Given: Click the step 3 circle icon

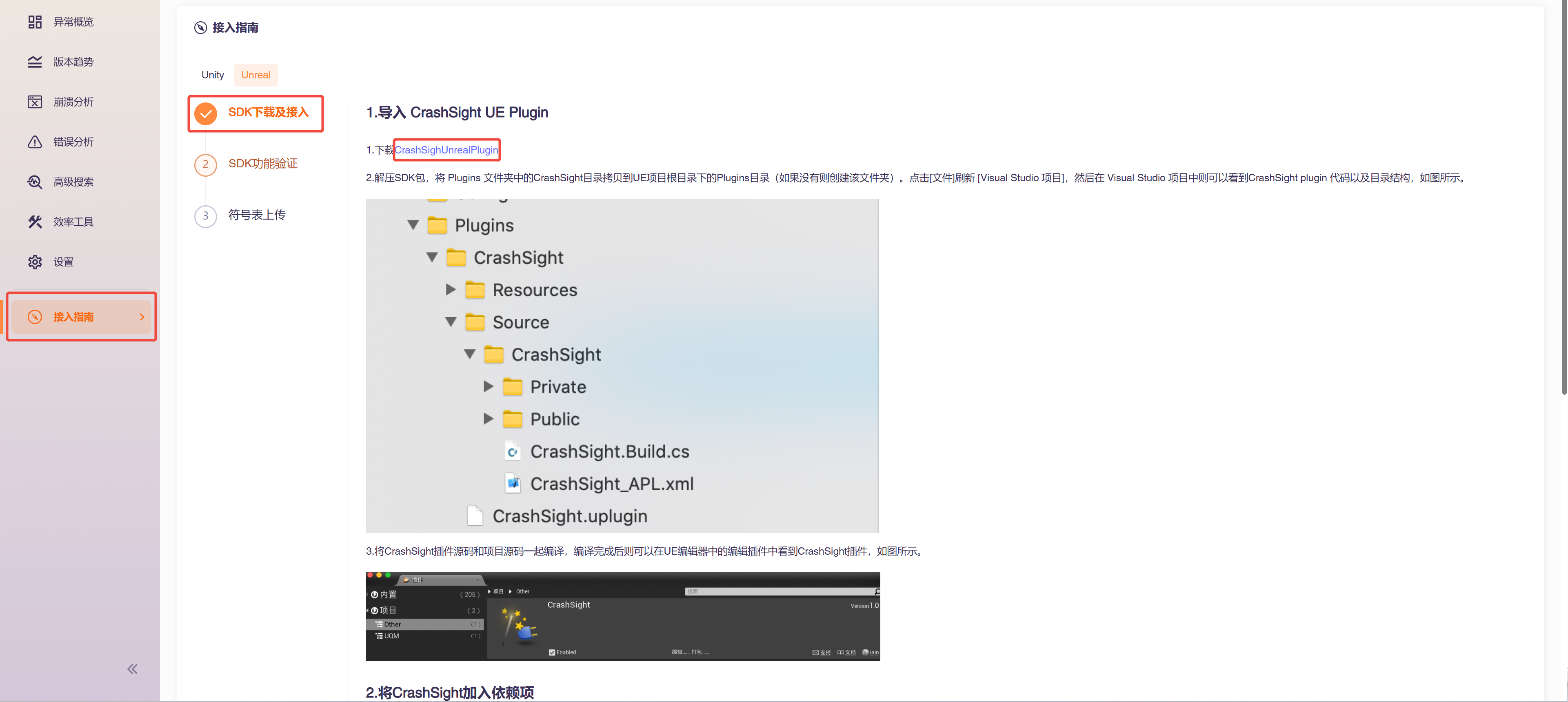Looking at the screenshot, I should point(206,215).
